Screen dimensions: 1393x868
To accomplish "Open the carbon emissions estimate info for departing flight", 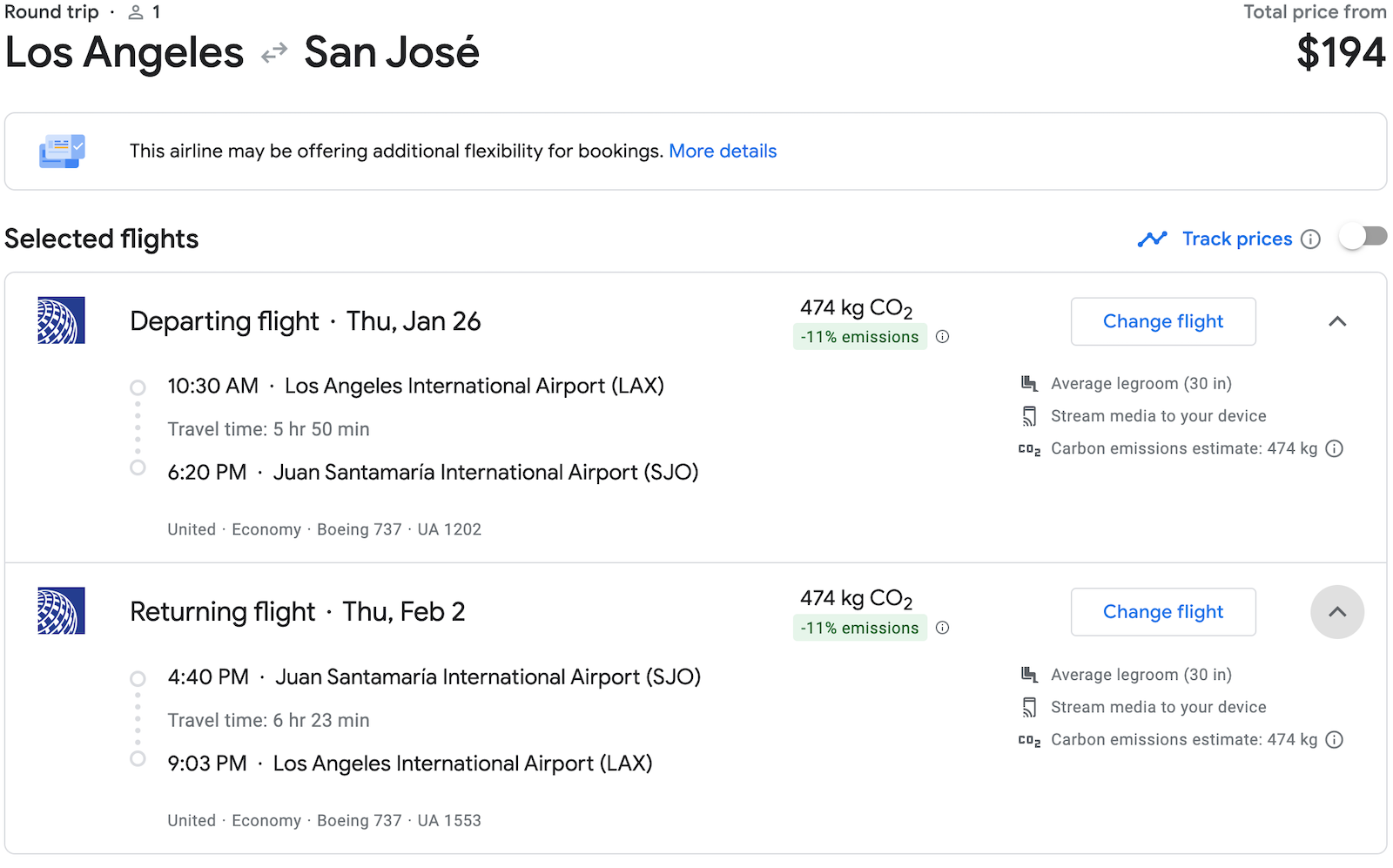I will tap(1334, 448).
